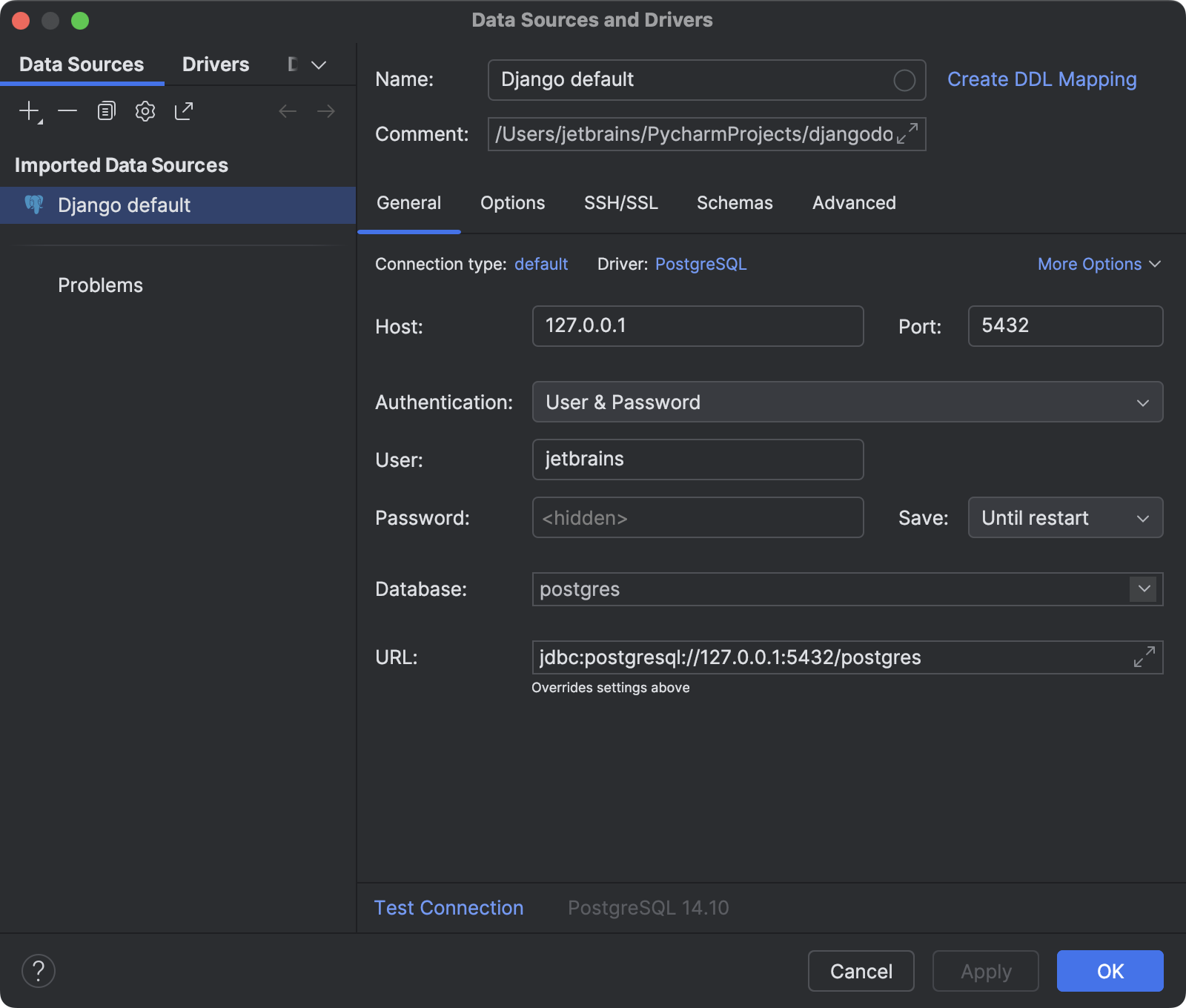Open driver settings via the gear icon
The image size is (1186, 1008).
(x=145, y=111)
